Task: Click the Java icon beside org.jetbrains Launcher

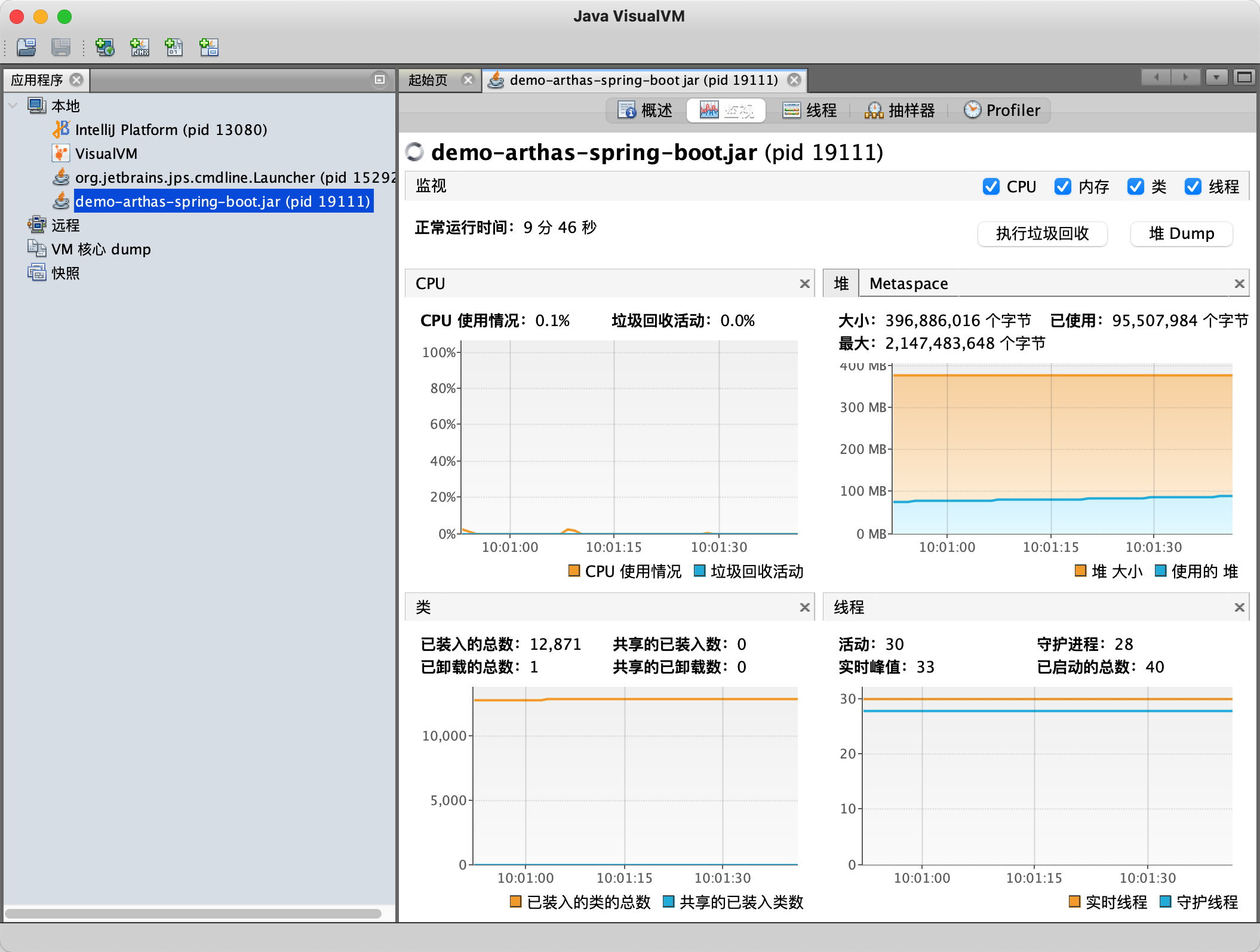Action: (61, 177)
